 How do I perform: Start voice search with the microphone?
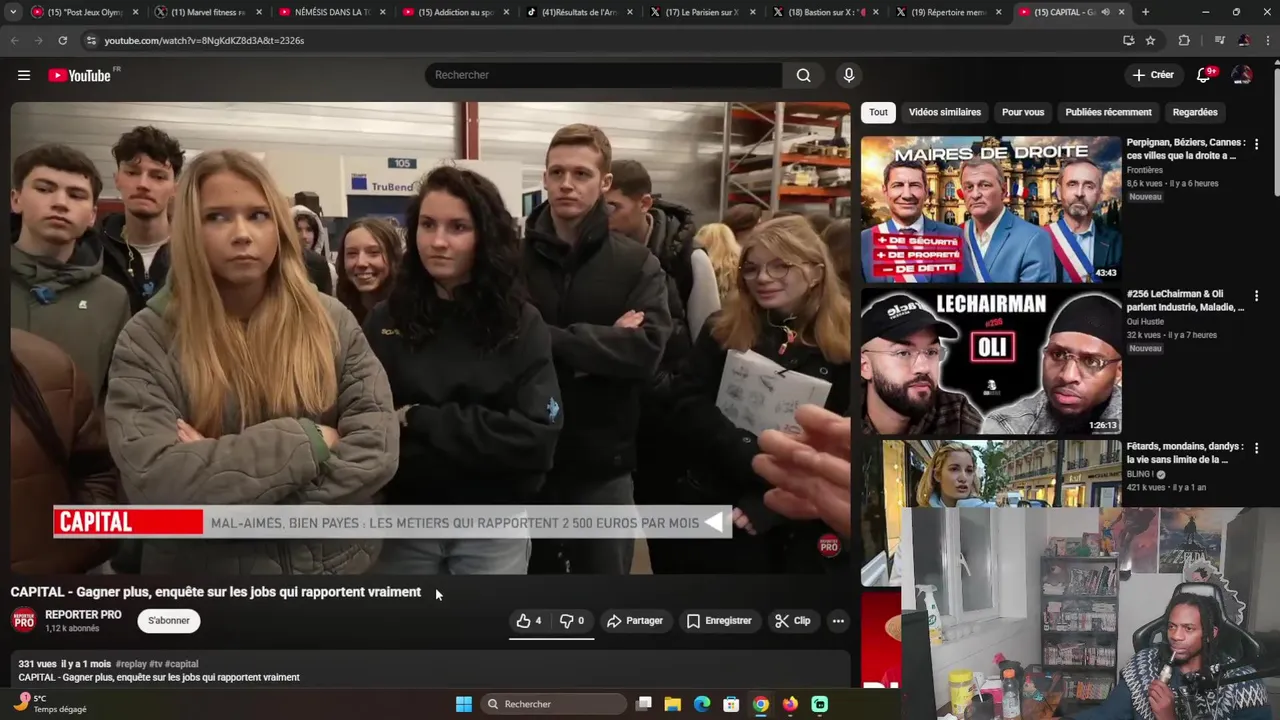coord(849,75)
